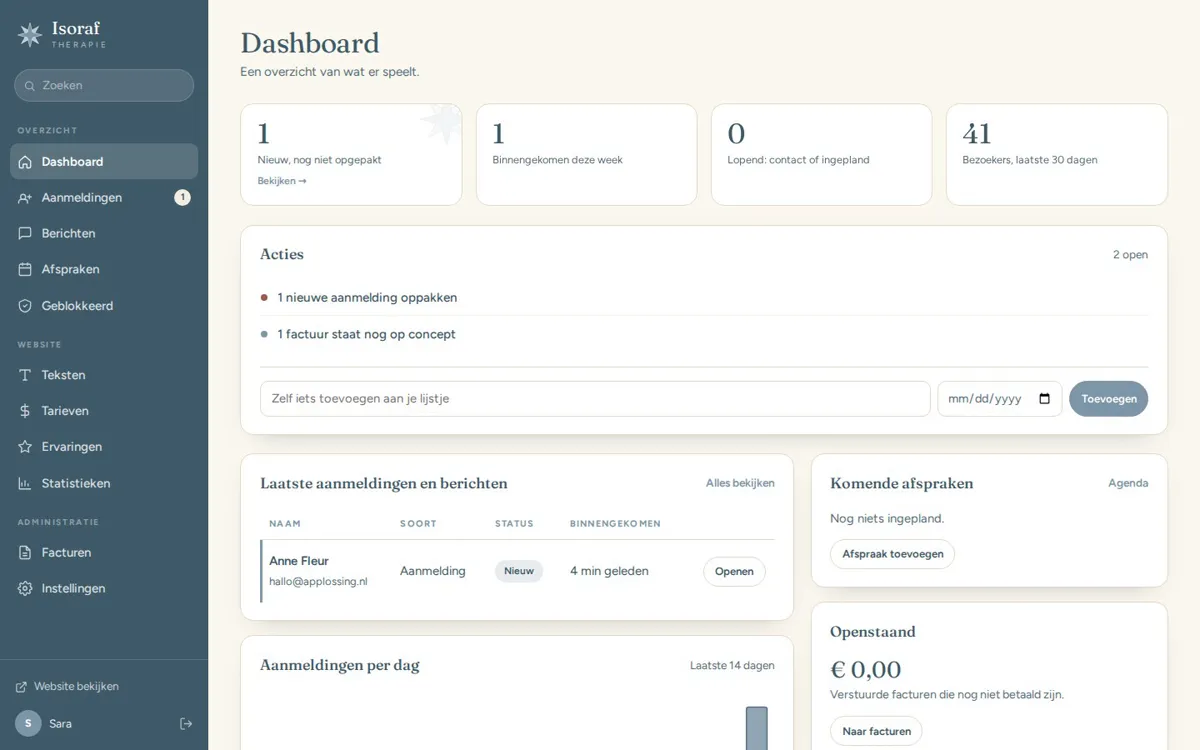
Task: Click the username 'Sara'
Action: tap(60, 723)
